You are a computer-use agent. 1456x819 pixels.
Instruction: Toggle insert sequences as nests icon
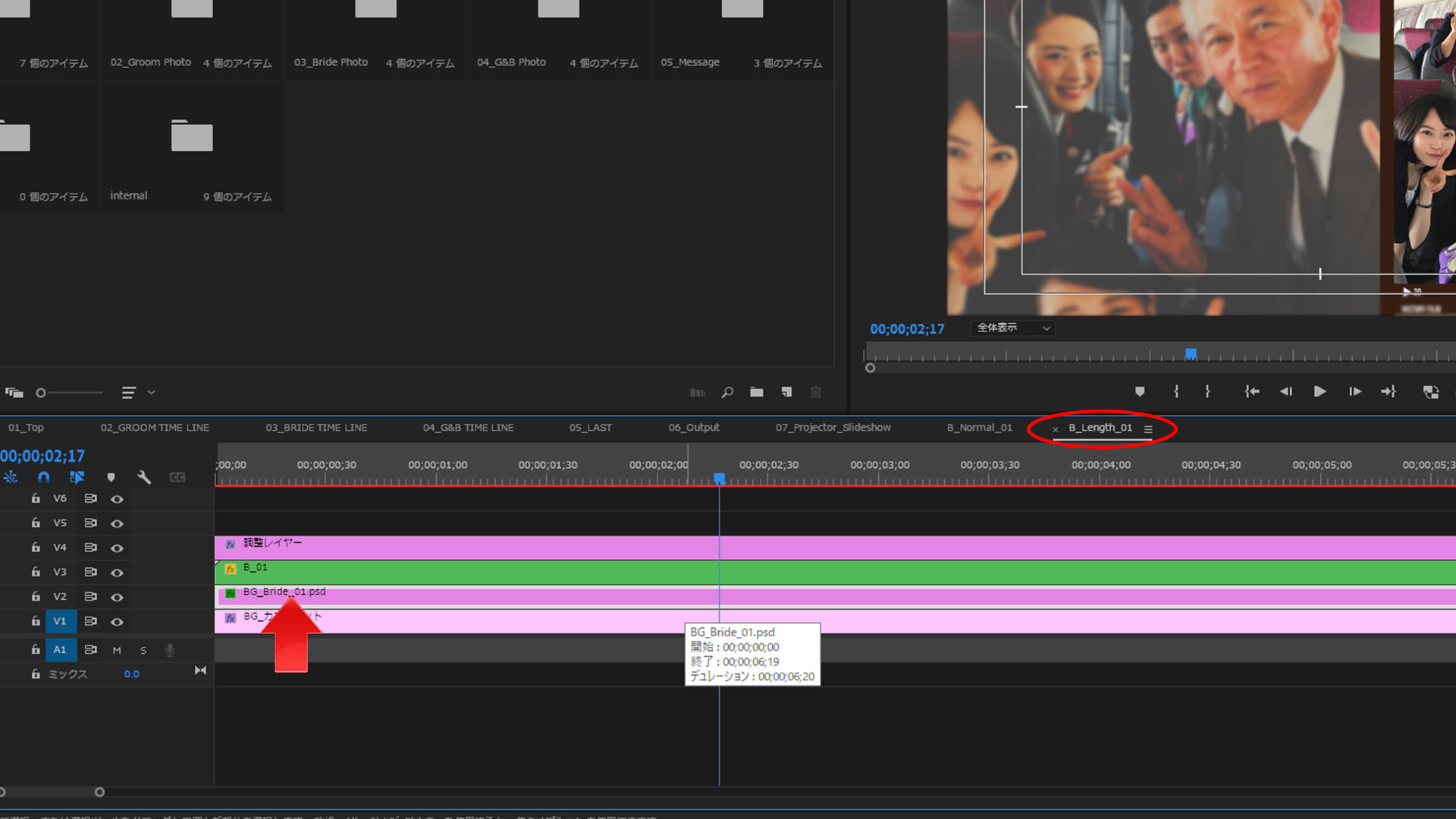point(11,477)
